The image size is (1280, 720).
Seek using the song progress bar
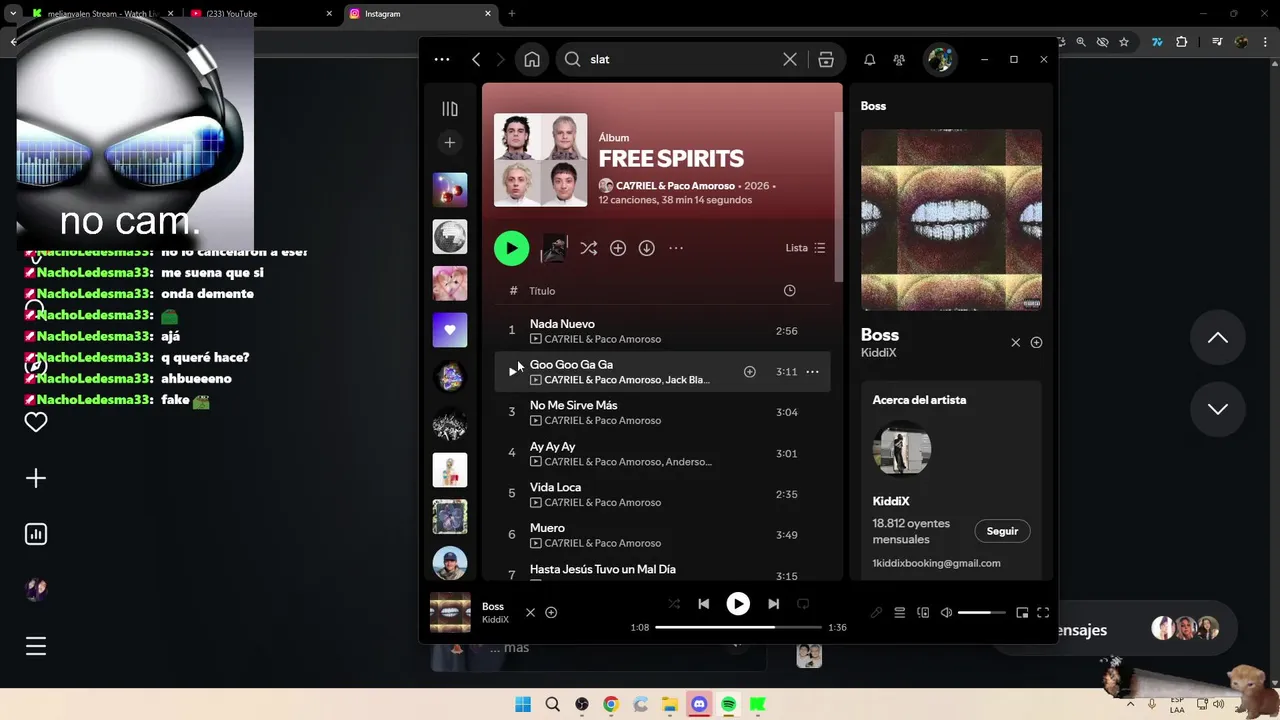(738, 627)
